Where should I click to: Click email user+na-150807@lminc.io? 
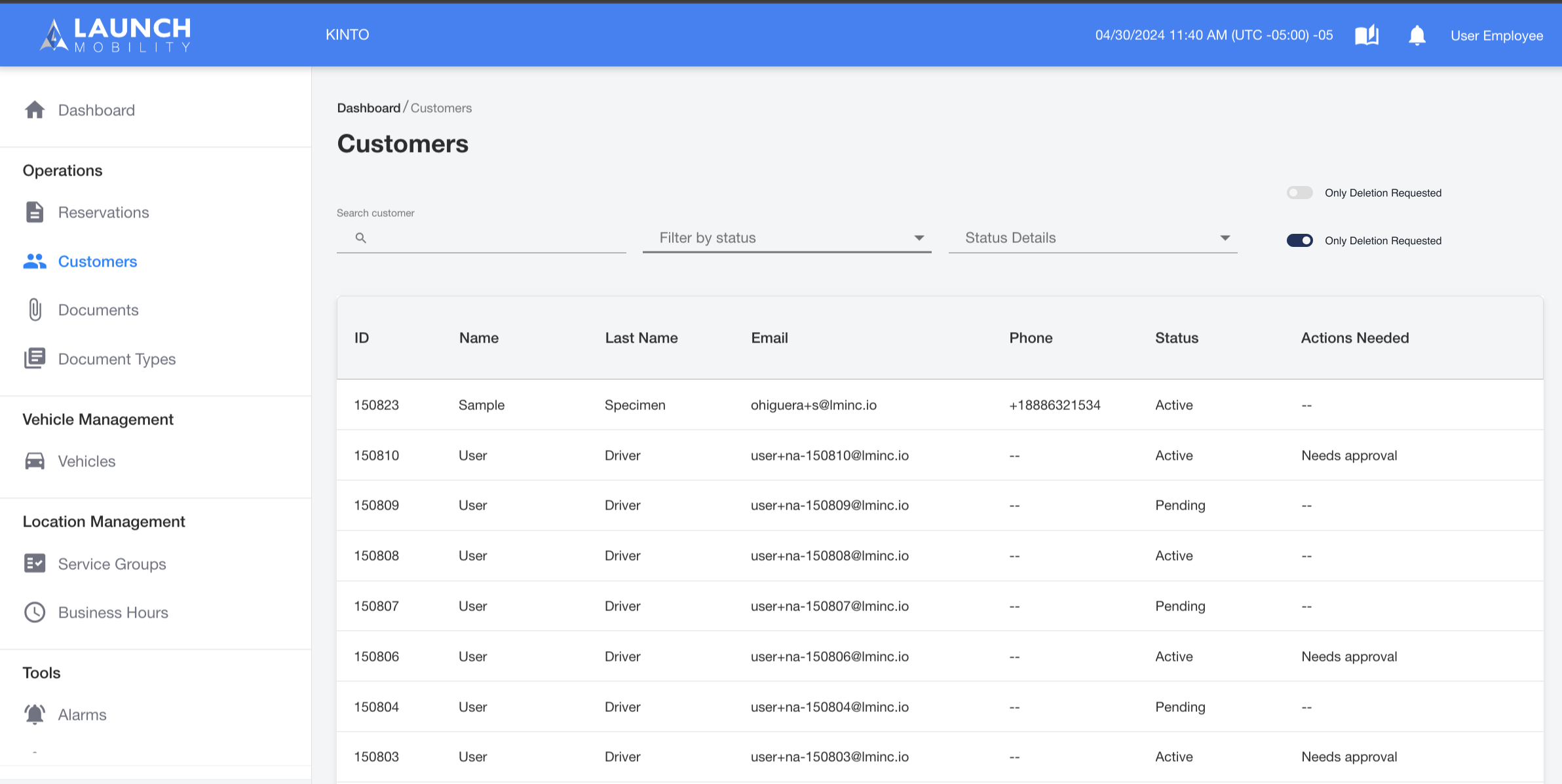829,606
